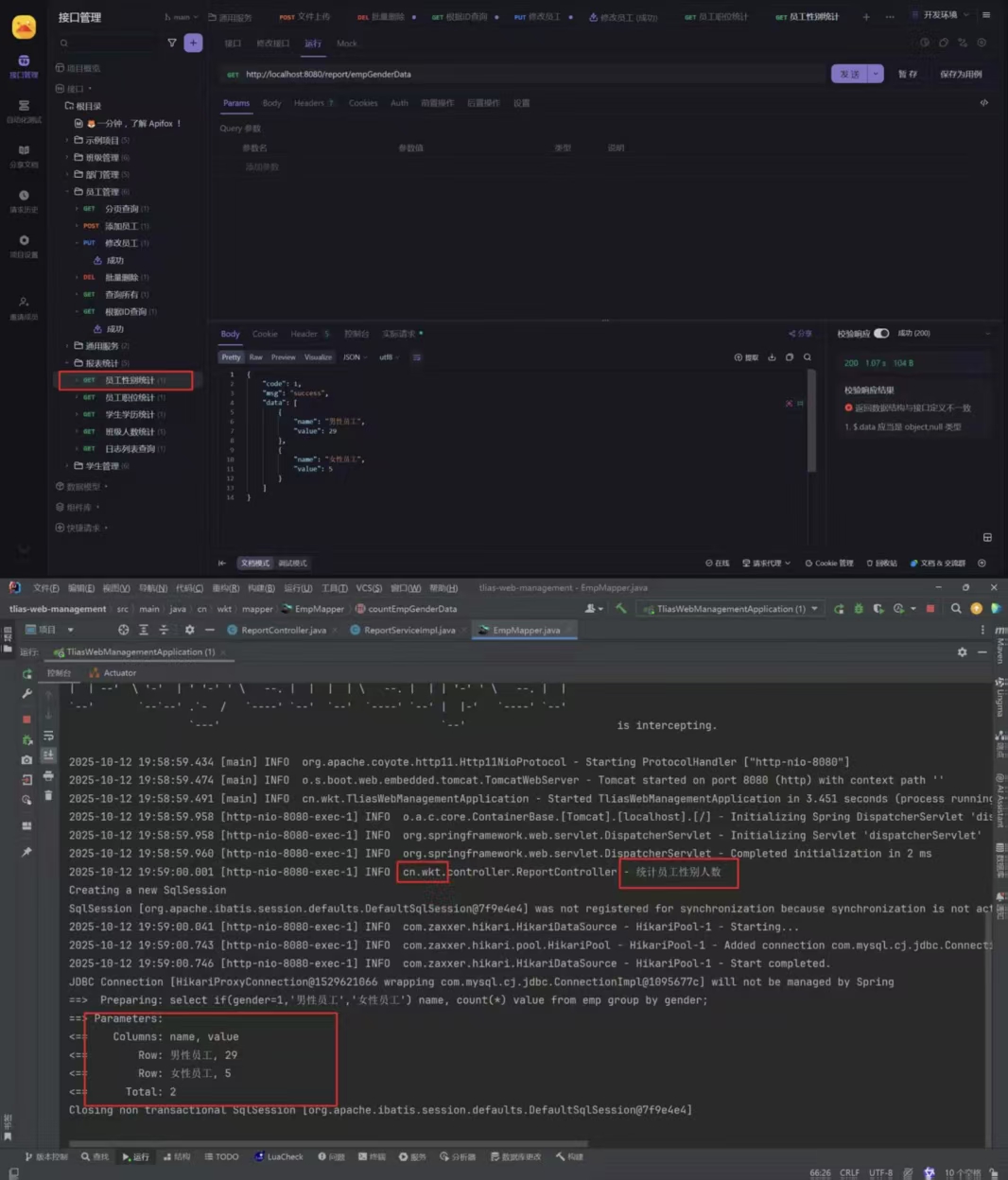Click the trash icon to clear the console
This screenshot has width=1008, height=1180.
tap(48, 795)
